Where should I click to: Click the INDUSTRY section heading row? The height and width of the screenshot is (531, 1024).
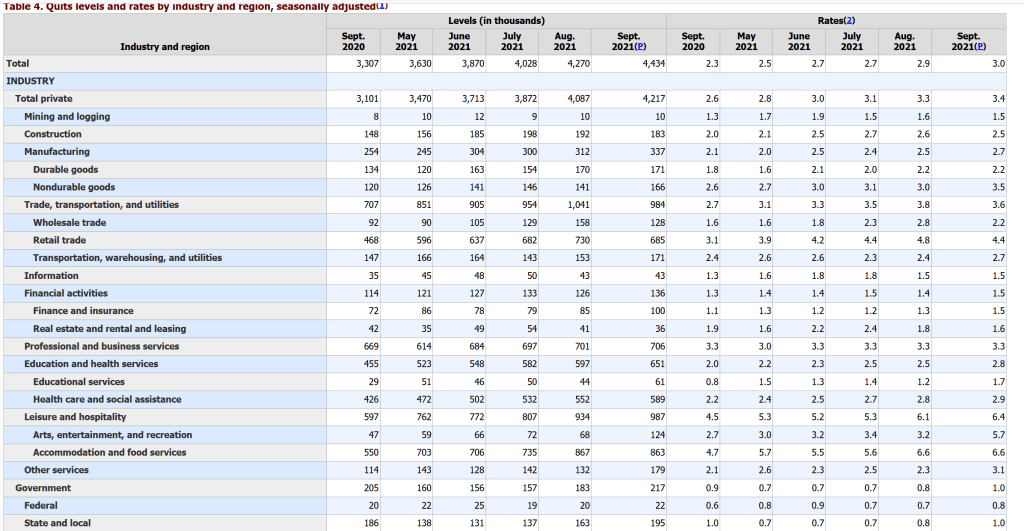[x=30, y=80]
